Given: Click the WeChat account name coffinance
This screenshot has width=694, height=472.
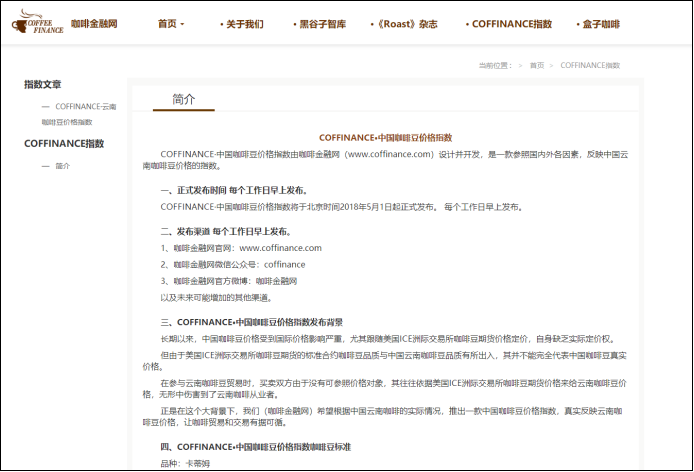Looking at the screenshot, I should click(284, 264).
